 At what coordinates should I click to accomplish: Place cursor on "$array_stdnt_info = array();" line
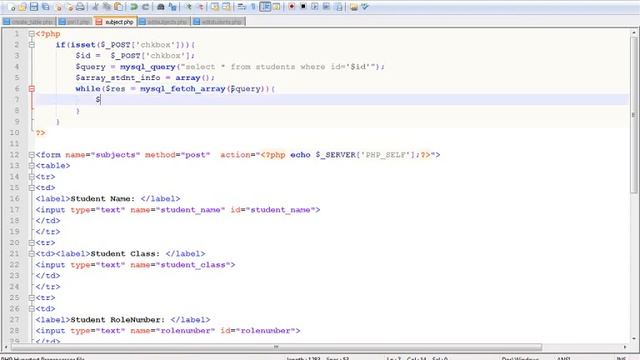[x=144, y=78]
